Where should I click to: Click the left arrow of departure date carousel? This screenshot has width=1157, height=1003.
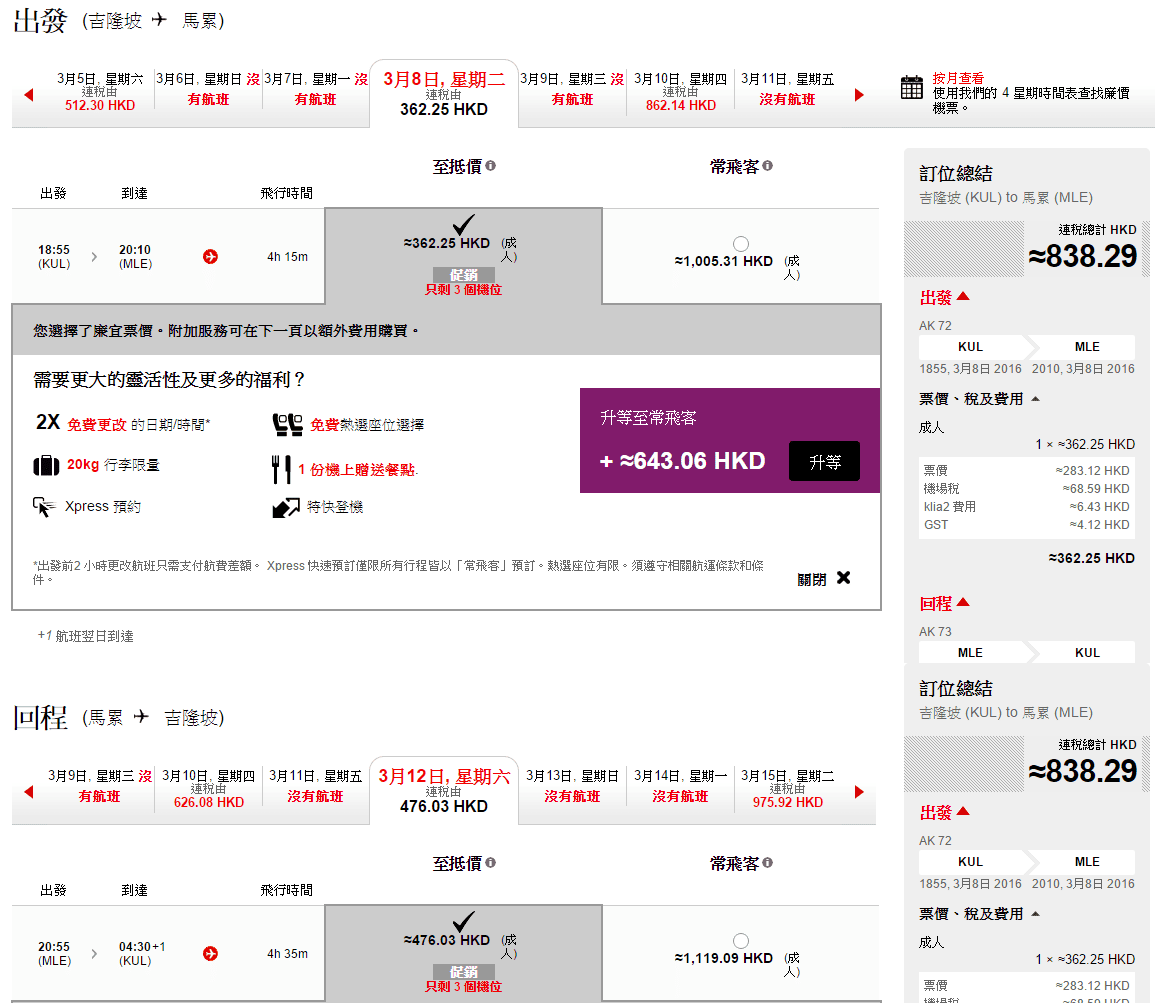28,95
